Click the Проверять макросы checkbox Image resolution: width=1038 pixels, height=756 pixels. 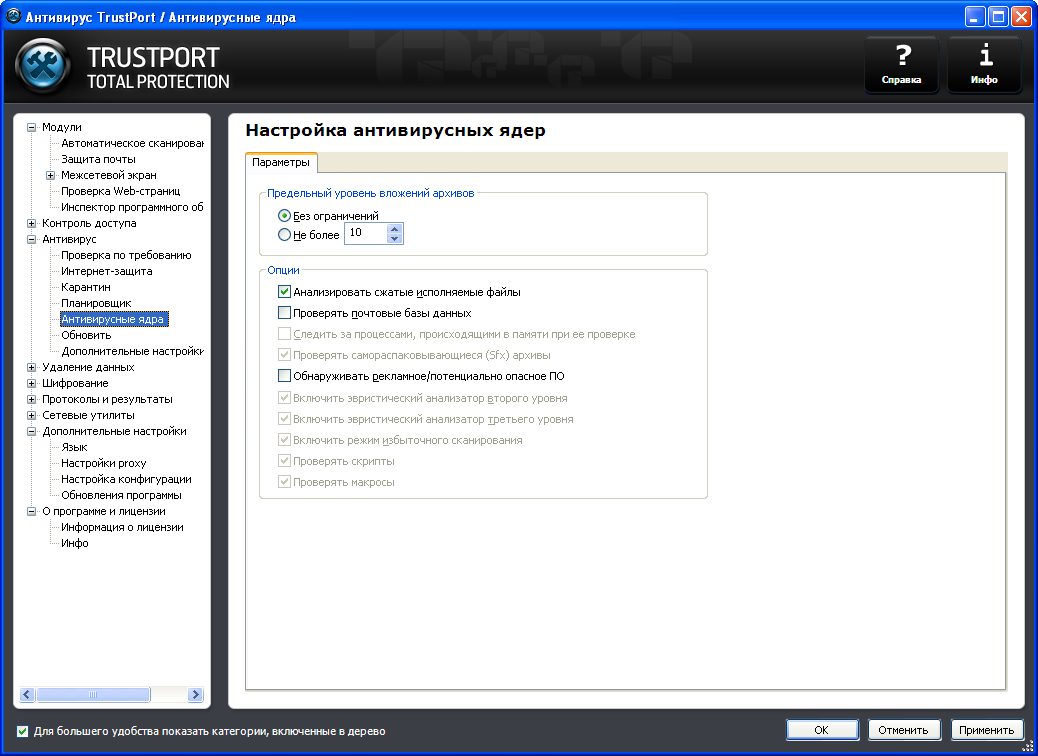click(x=284, y=482)
